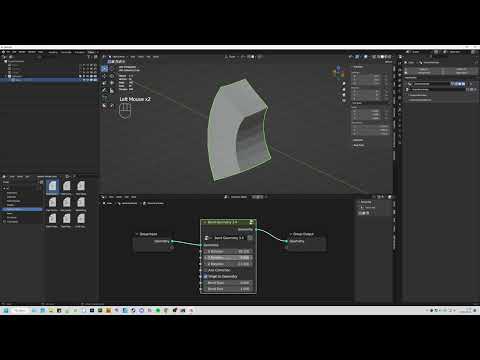Switch perspective/orthographic grid icon in viewport
Image resolution: width=480 pixels, height=360 pixels.
tap(344, 101)
